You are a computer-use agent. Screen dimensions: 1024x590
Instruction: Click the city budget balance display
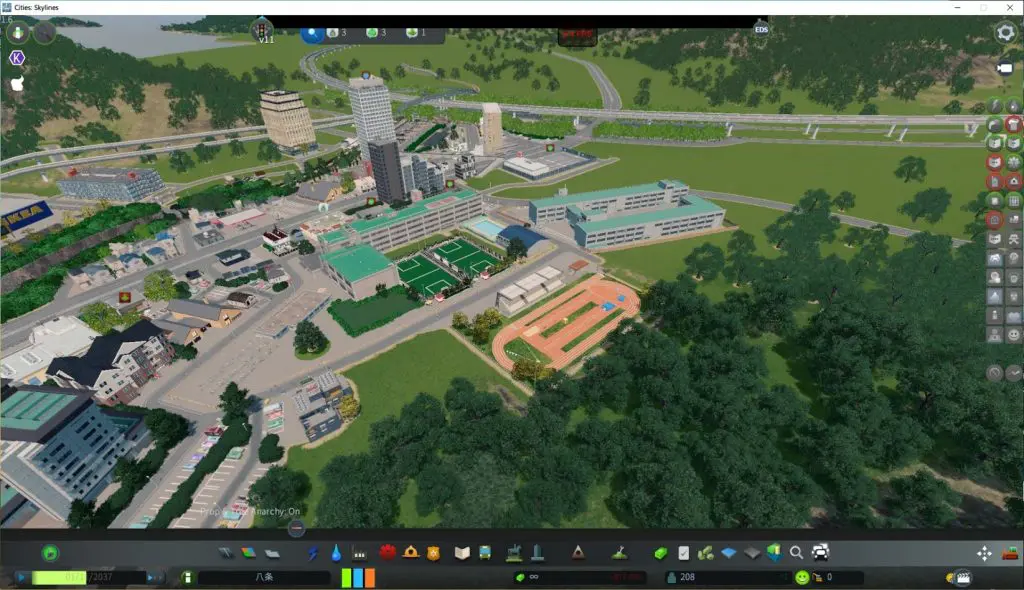pyautogui.click(x=620, y=576)
